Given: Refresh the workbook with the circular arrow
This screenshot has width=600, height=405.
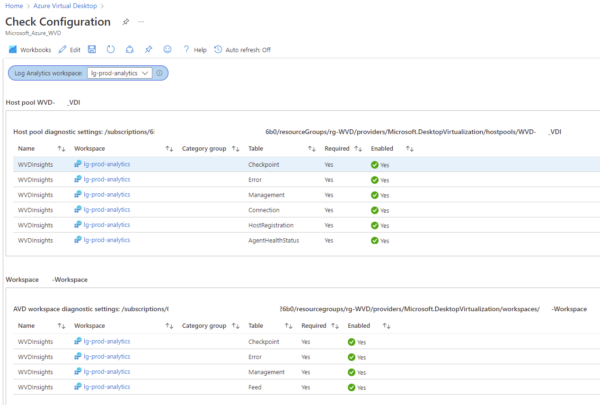Looking at the screenshot, I should pyautogui.click(x=111, y=49).
